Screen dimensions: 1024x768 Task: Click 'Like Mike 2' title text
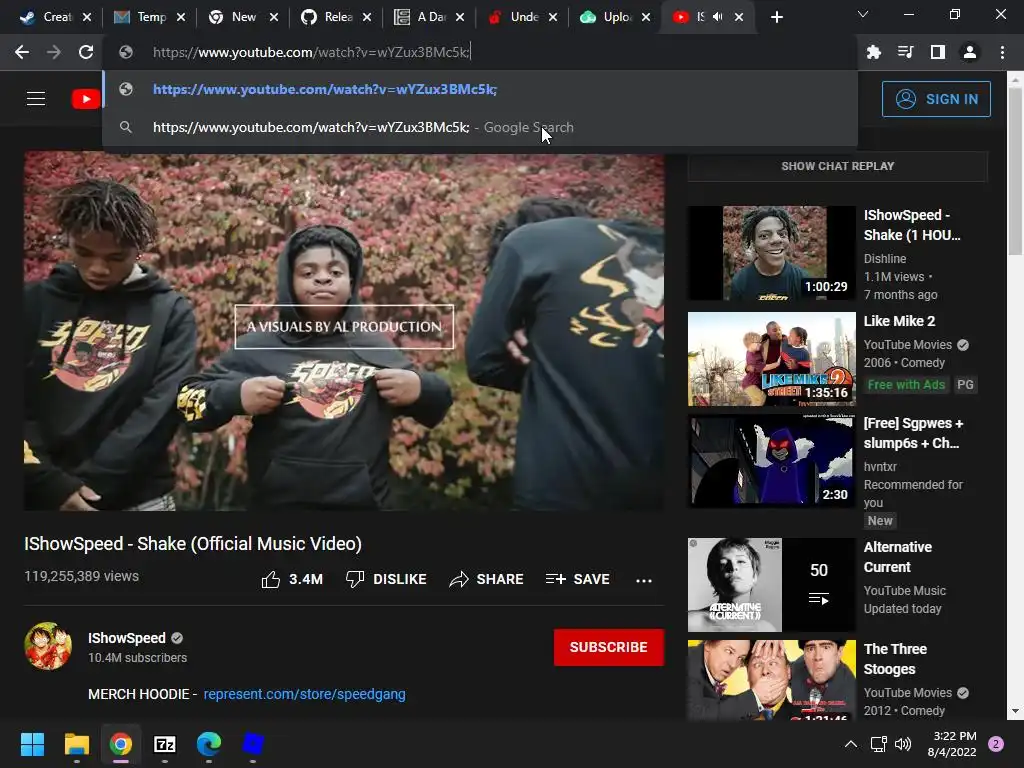(899, 321)
